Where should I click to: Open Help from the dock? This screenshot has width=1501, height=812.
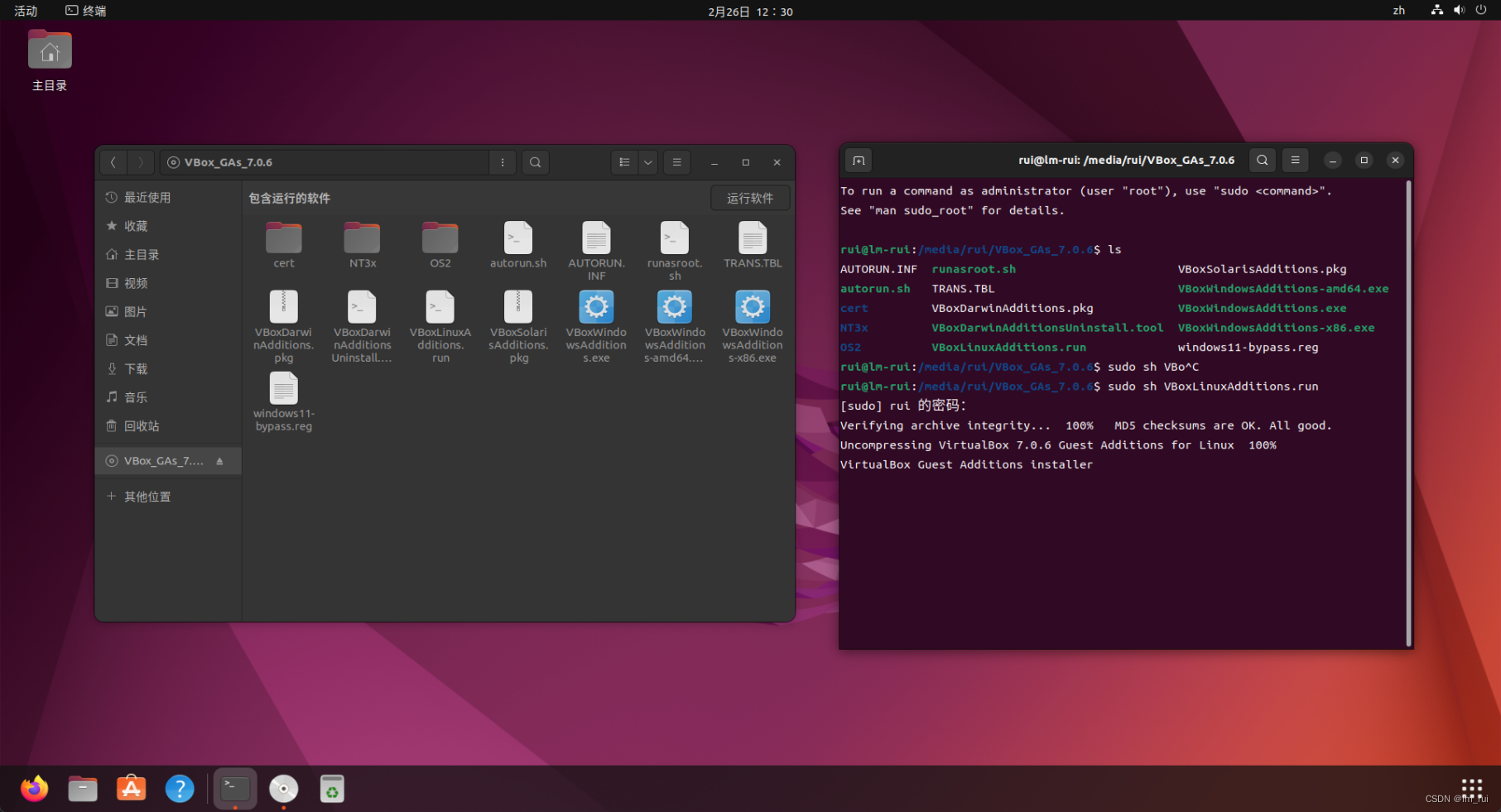coord(180,789)
